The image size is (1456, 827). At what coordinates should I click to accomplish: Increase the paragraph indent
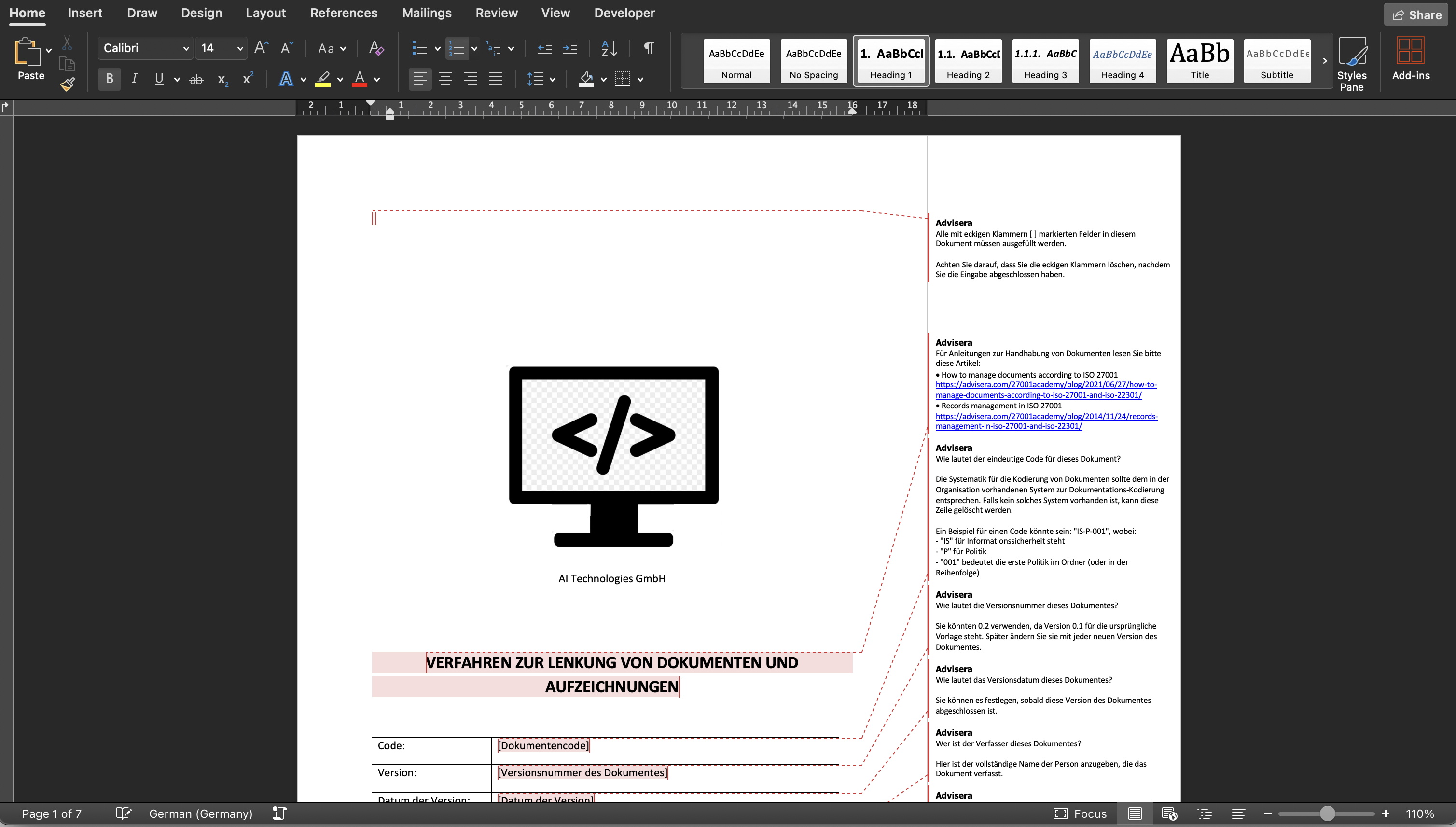(570, 48)
